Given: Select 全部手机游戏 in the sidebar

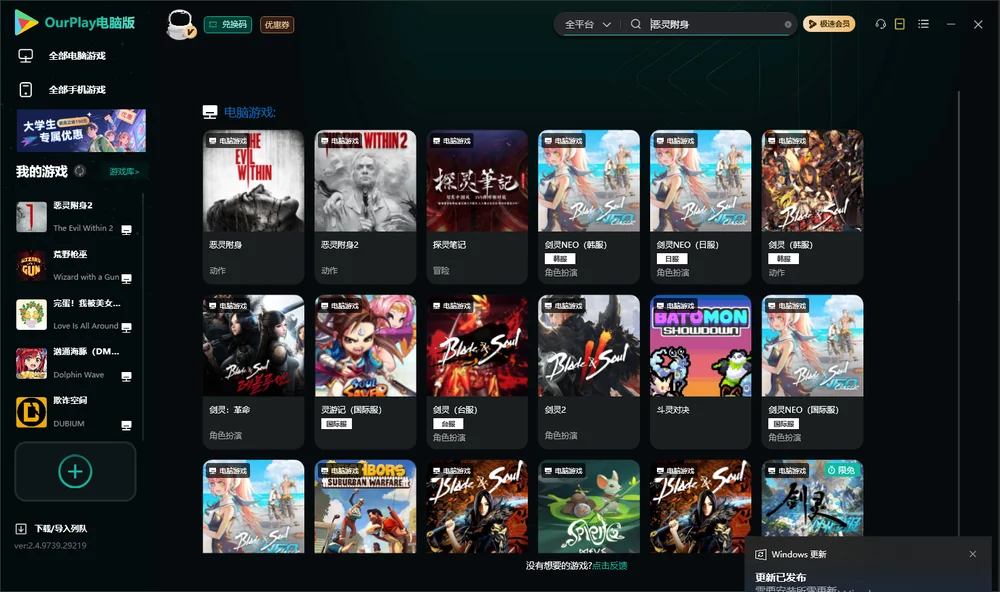Looking at the screenshot, I should (77, 89).
